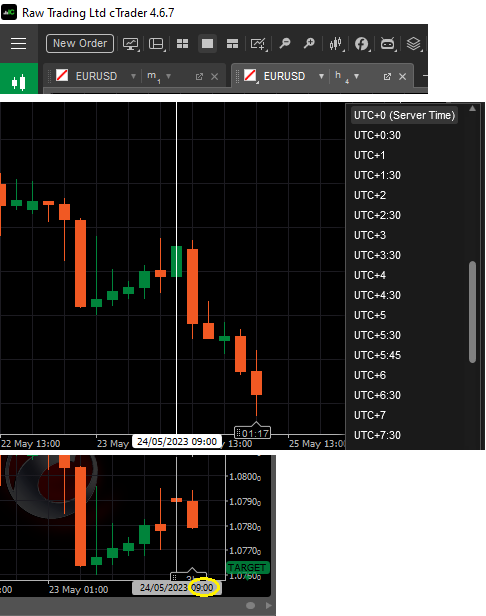
Task: Expand the m1 timeframe dropdown arrow
Action: (169, 76)
